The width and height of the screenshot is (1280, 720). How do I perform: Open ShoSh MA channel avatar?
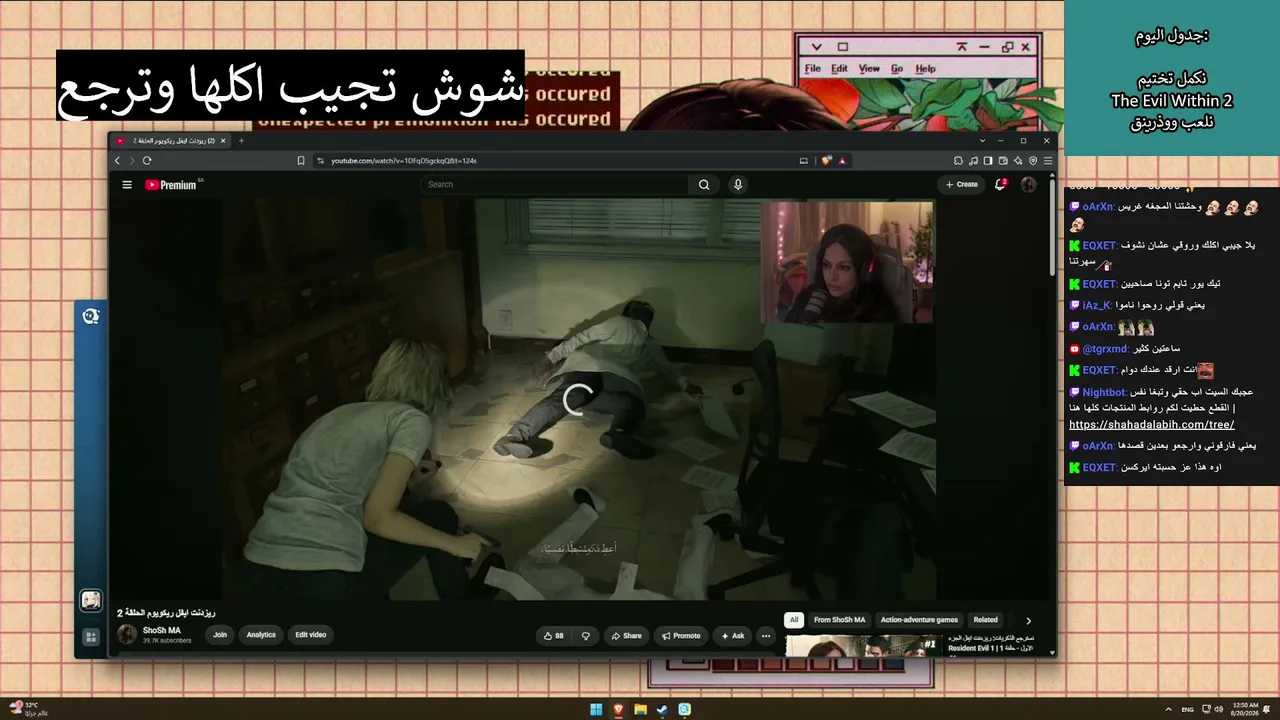pyautogui.click(x=127, y=634)
